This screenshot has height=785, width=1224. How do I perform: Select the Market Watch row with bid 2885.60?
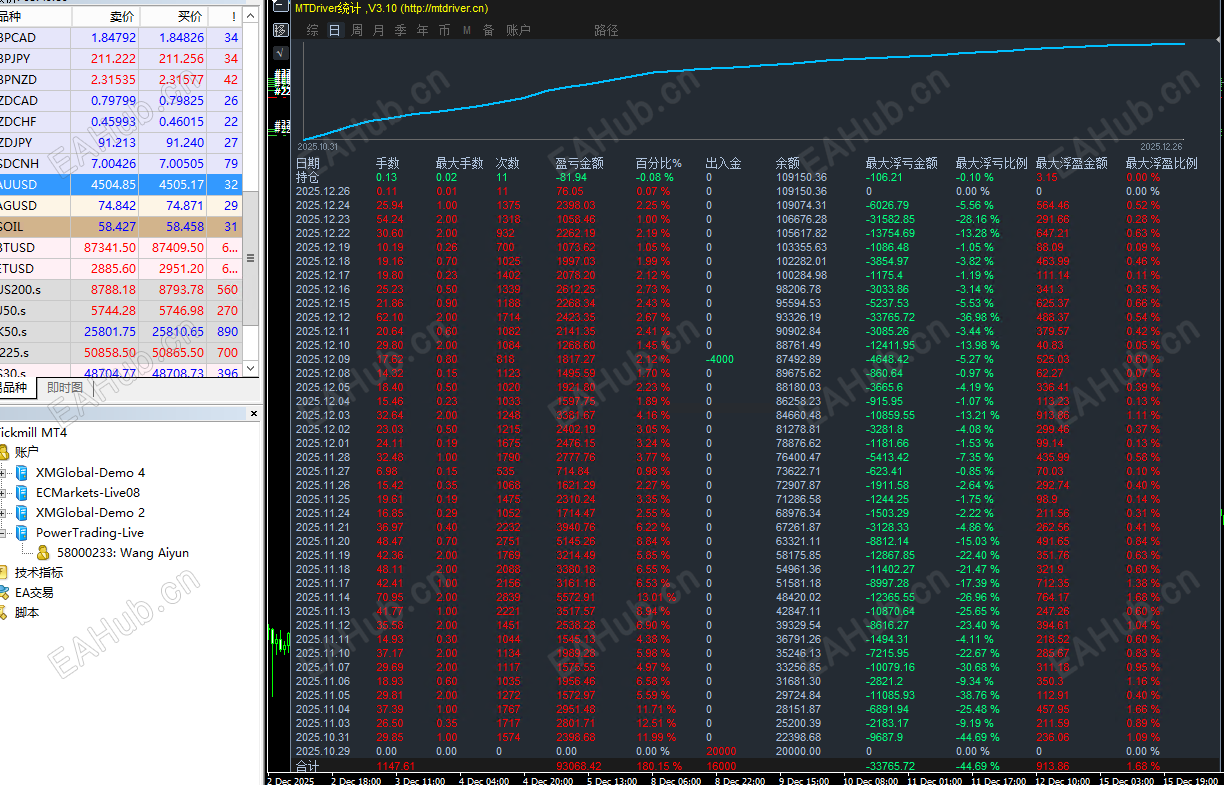point(122,268)
